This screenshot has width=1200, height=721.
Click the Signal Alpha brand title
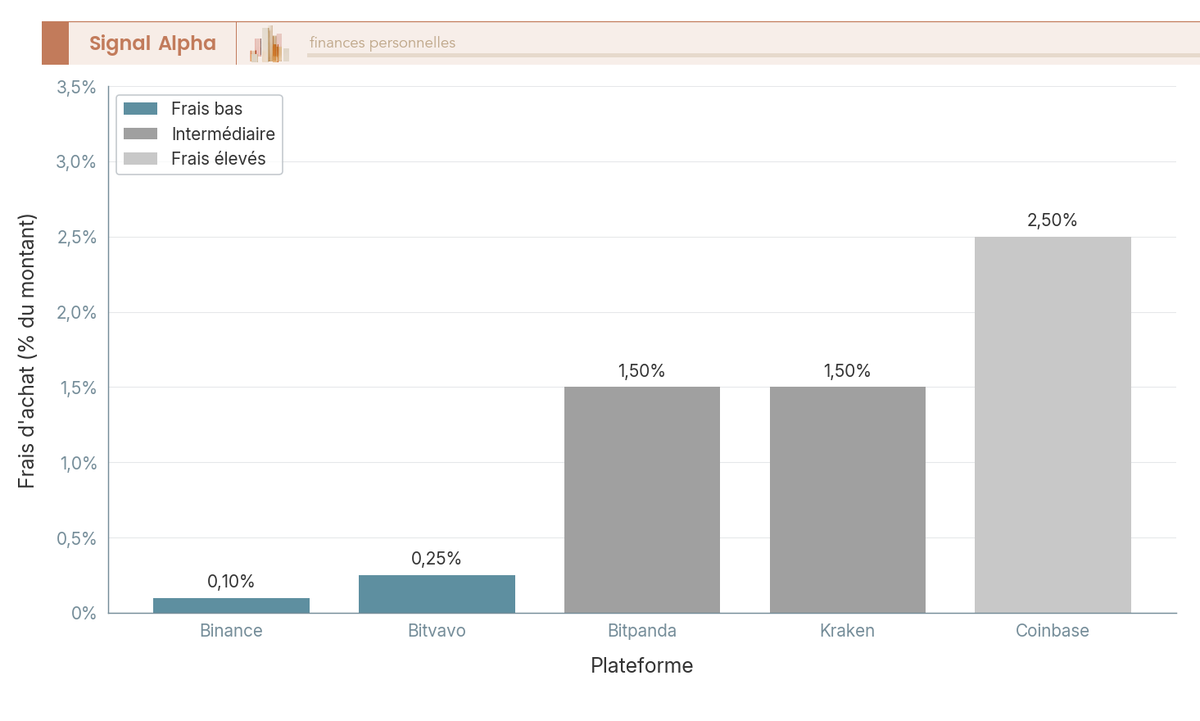point(152,43)
